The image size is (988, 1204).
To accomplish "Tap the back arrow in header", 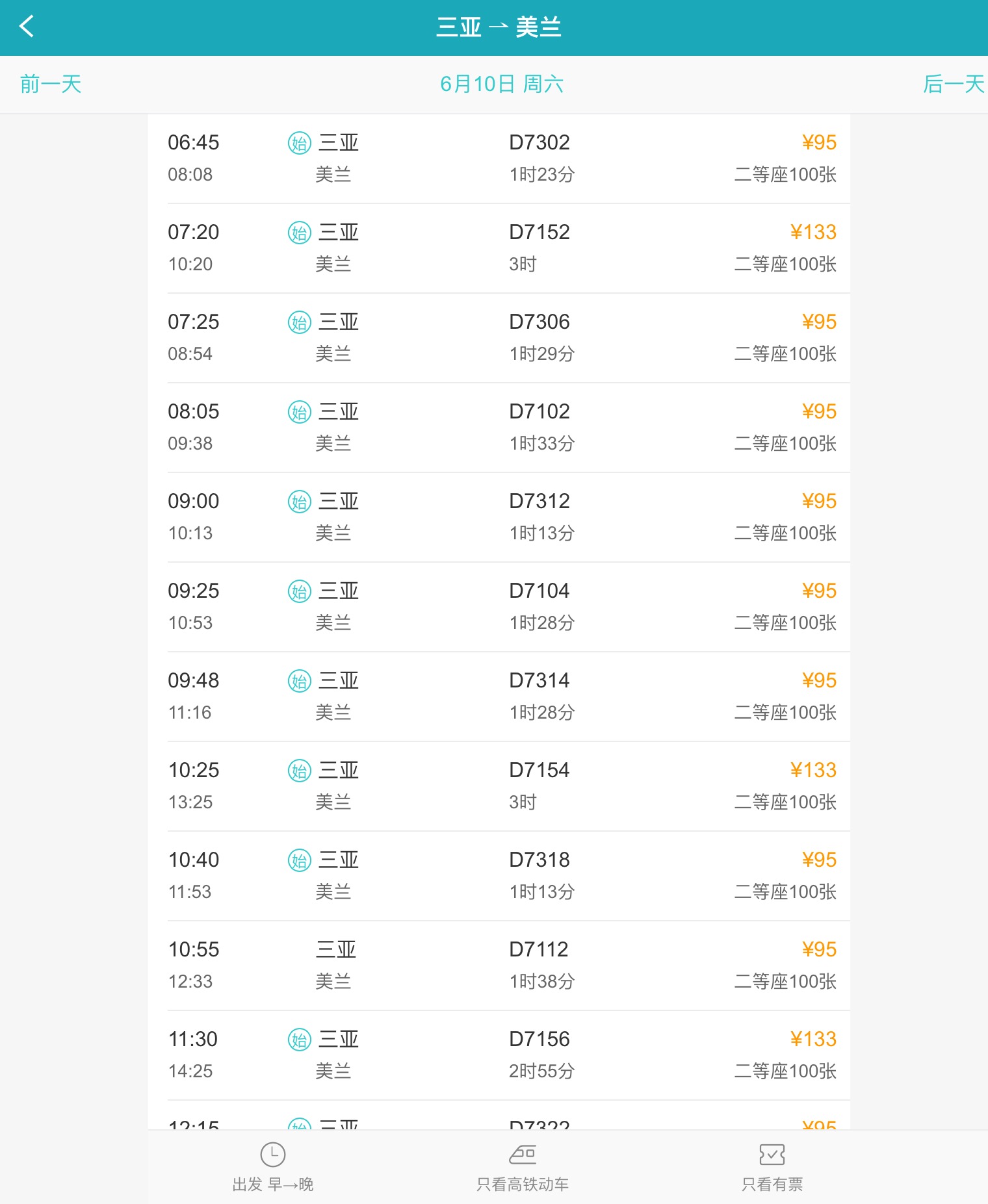I will (x=27, y=27).
